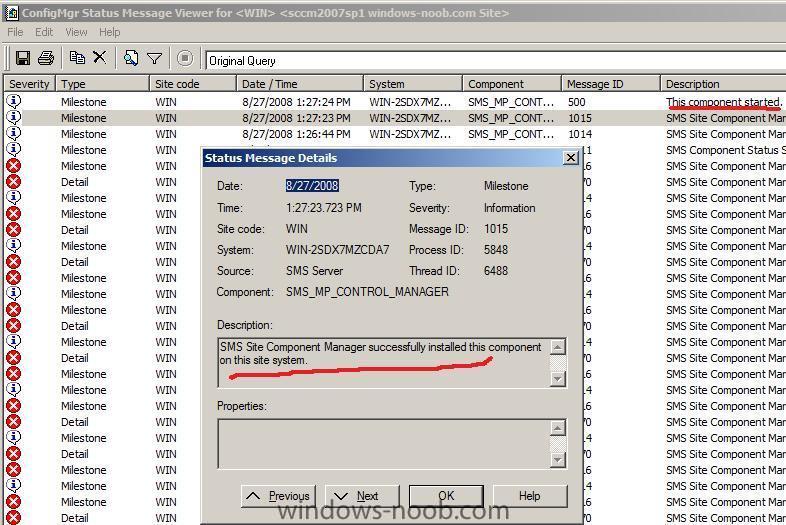Click Type value Milestone in dialog
This screenshot has width=786, height=525.
[506, 186]
